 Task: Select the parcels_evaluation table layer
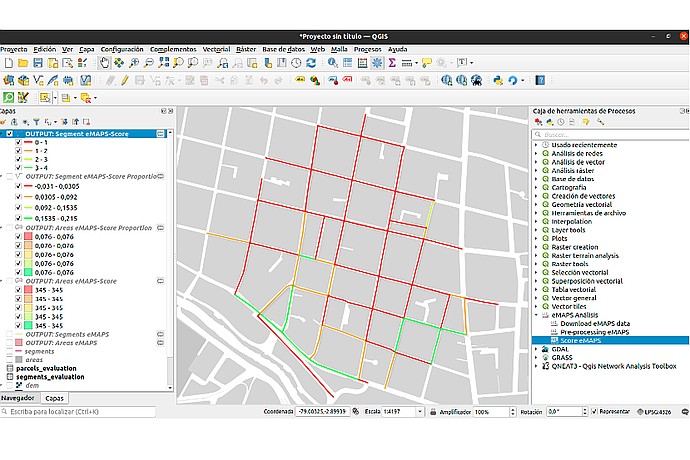point(46,368)
